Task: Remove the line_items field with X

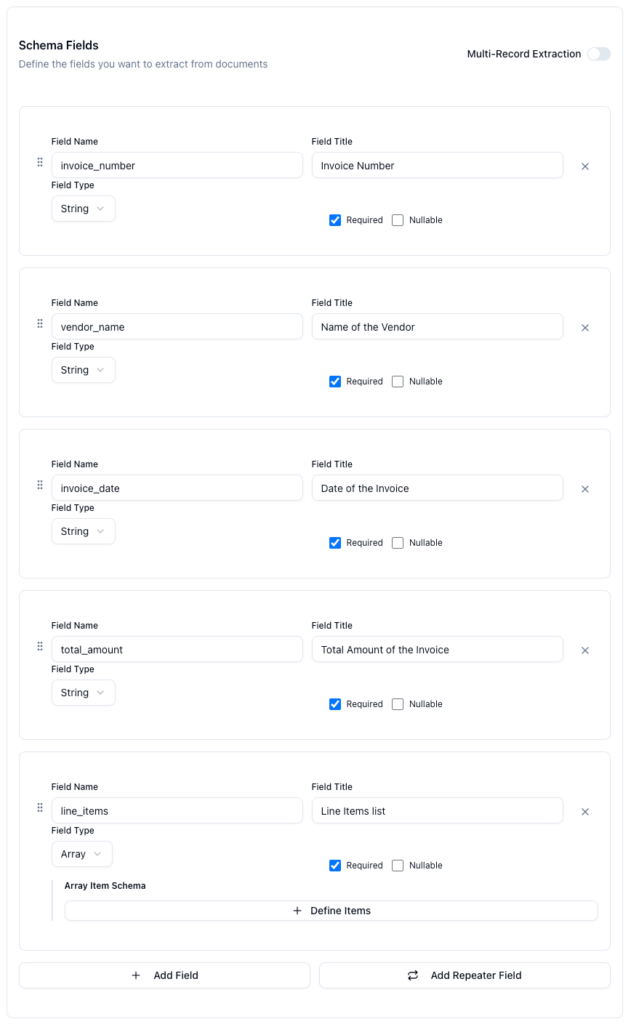Action: [x=585, y=812]
